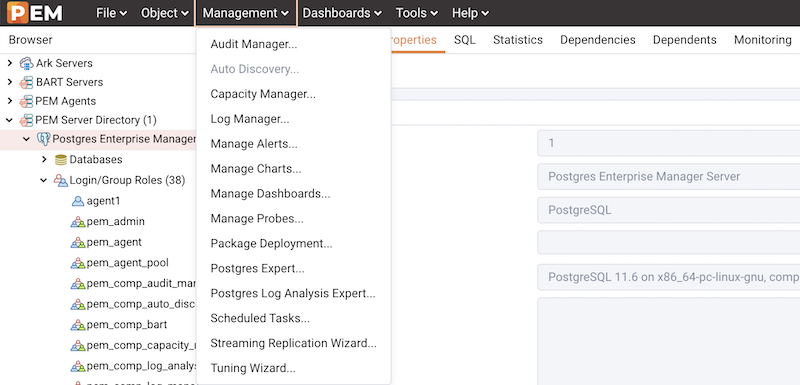Click the pem_agent role icon
The image size is (800, 385).
tap(78, 243)
